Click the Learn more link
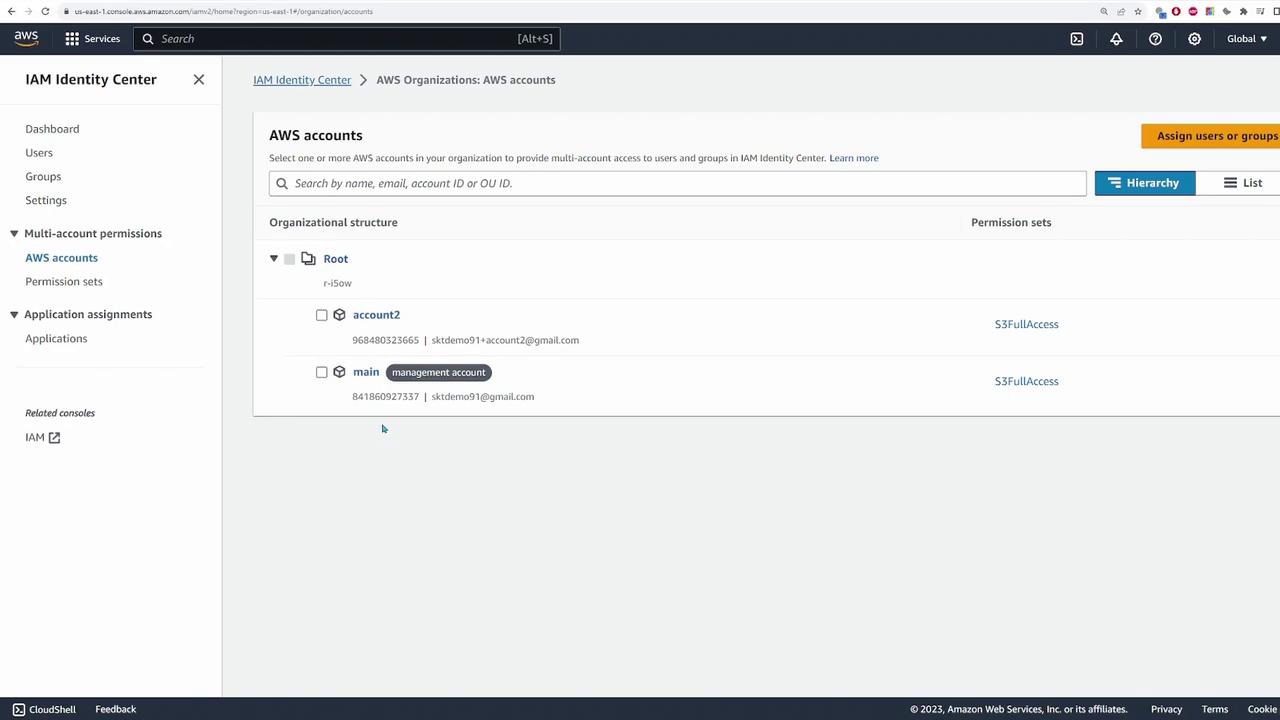Image resolution: width=1280 pixels, height=720 pixels. click(854, 158)
